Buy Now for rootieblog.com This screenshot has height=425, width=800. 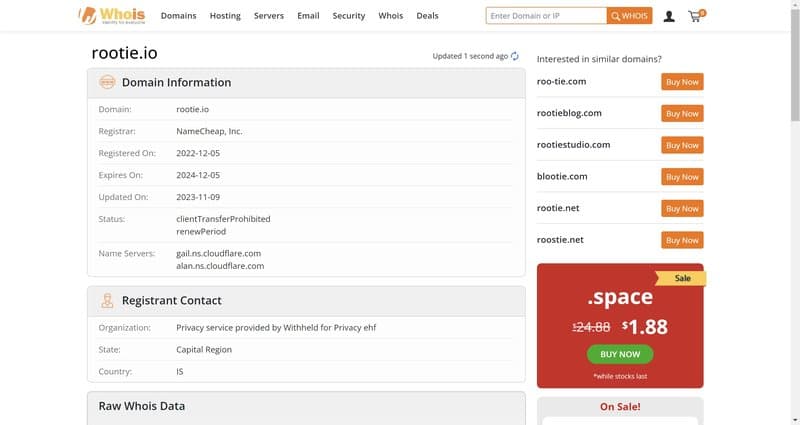click(x=682, y=113)
